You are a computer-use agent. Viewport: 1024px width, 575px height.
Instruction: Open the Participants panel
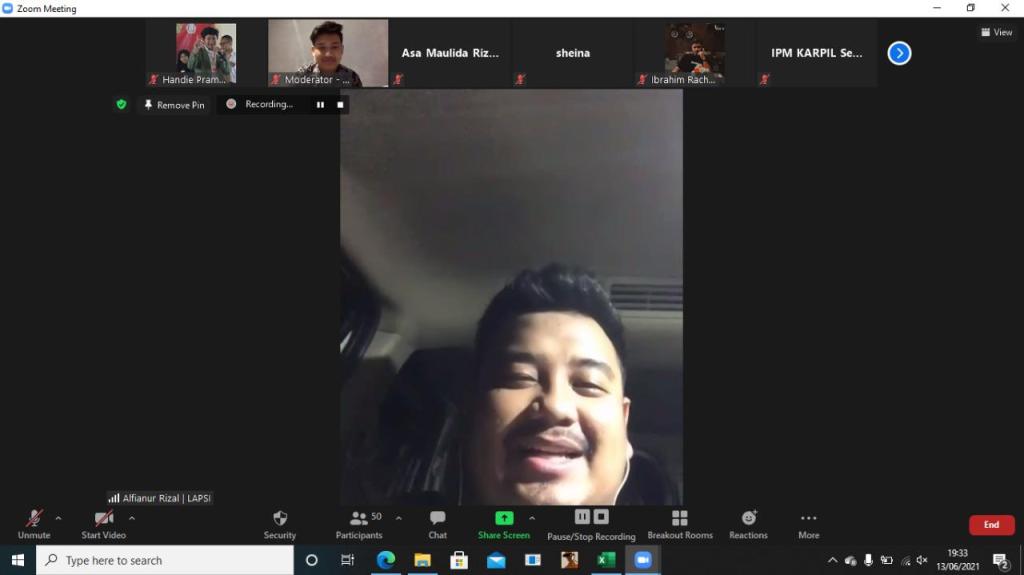pos(359,523)
